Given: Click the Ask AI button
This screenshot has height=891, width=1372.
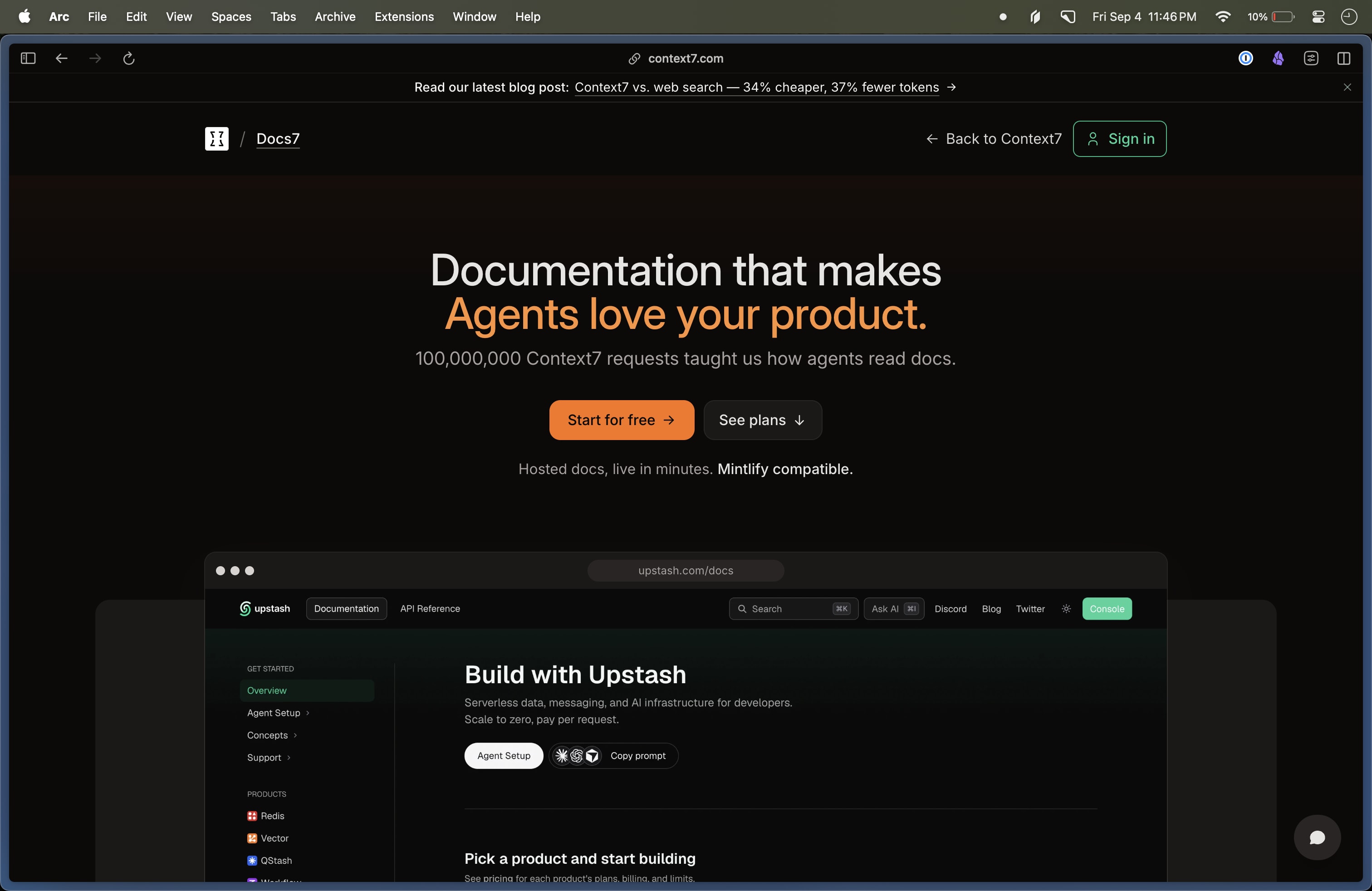Looking at the screenshot, I should [894, 609].
